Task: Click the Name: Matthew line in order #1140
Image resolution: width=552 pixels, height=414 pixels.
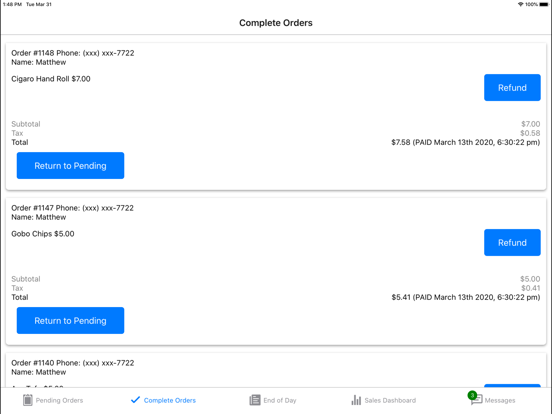Action: [39, 372]
